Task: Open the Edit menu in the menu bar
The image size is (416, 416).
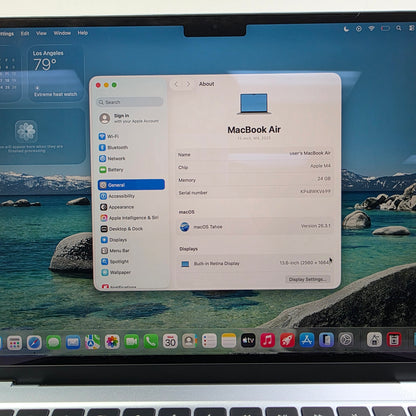Action: (x=25, y=33)
